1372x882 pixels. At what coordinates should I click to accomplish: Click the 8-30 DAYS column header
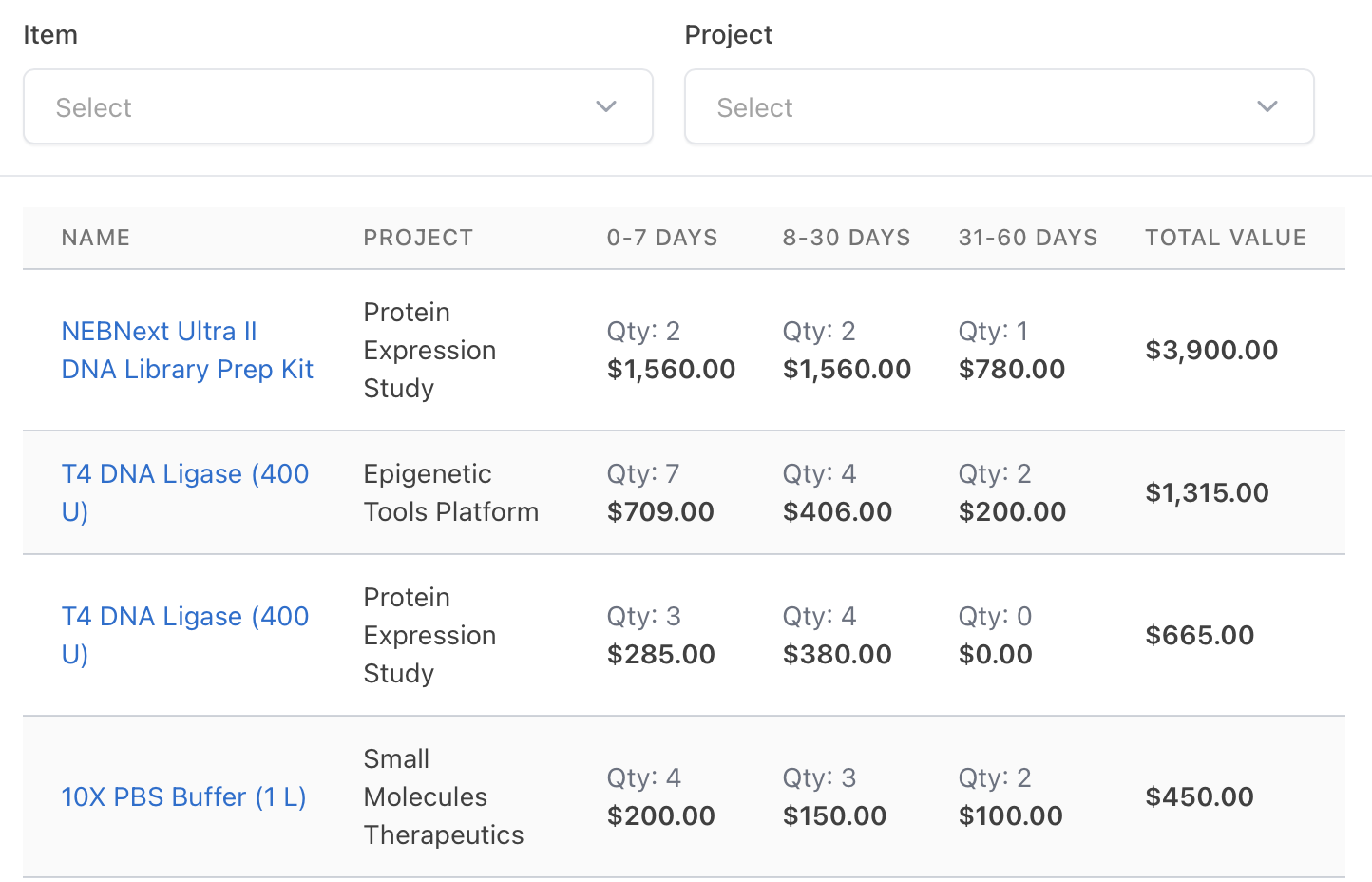coord(847,238)
